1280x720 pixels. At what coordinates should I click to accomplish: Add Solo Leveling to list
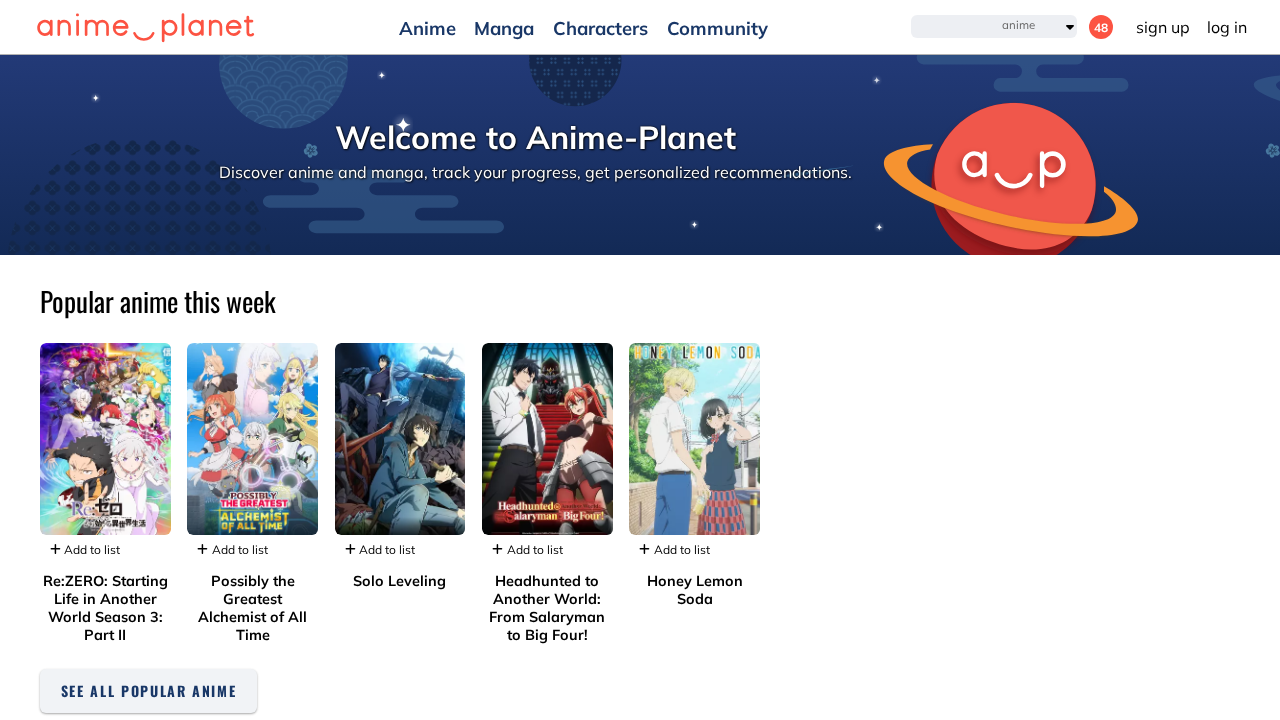coord(380,549)
